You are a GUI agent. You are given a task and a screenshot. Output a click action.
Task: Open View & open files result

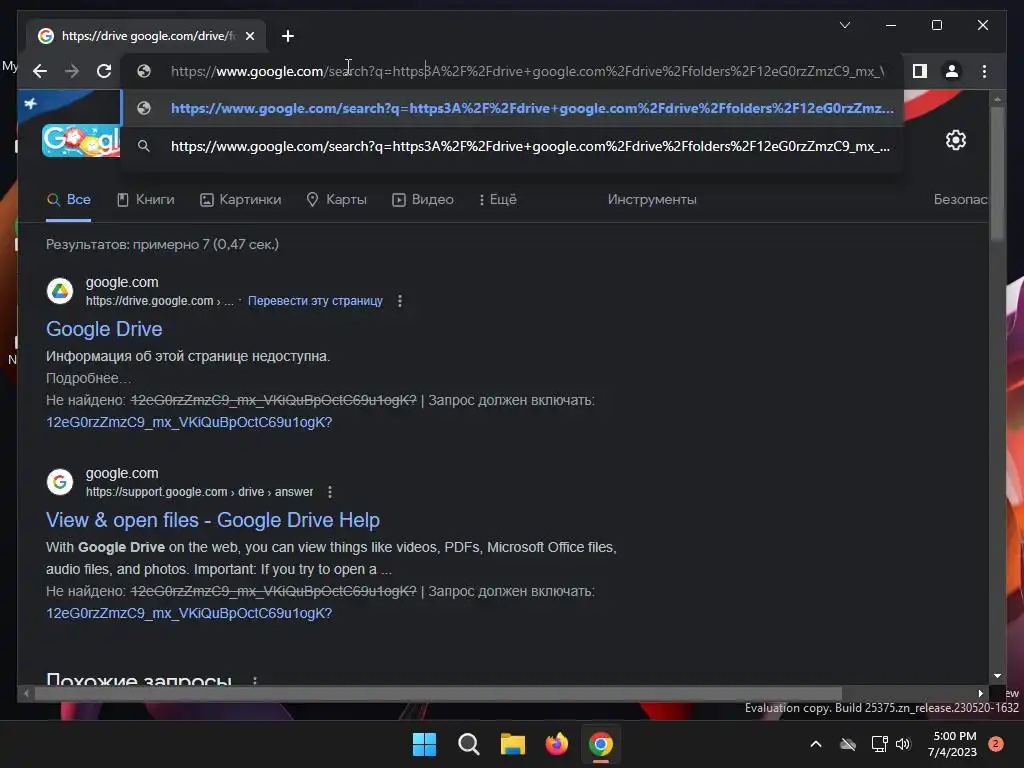(212, 520)
